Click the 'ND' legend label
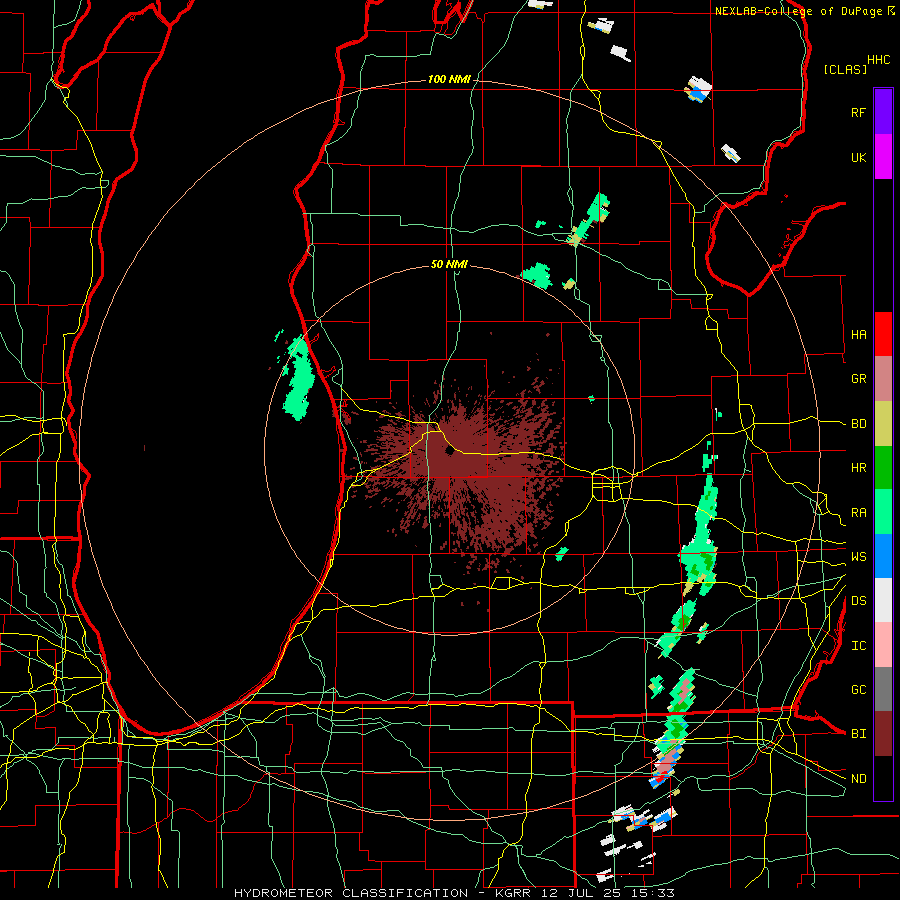Image resolution: width=900 pixels, height=900 pixels. [858, 779]
